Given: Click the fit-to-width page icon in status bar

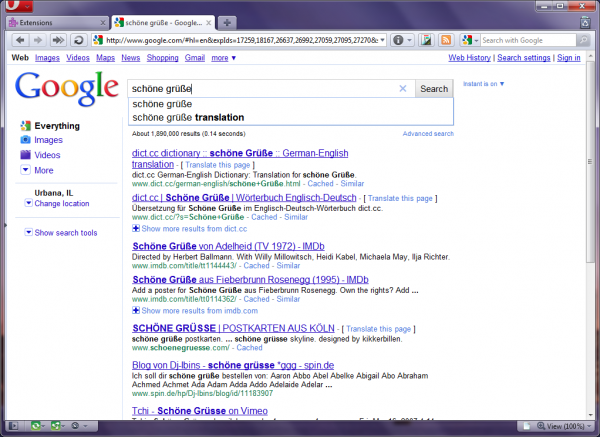Looking at the screenshot, I should click(x=527, y=426).
